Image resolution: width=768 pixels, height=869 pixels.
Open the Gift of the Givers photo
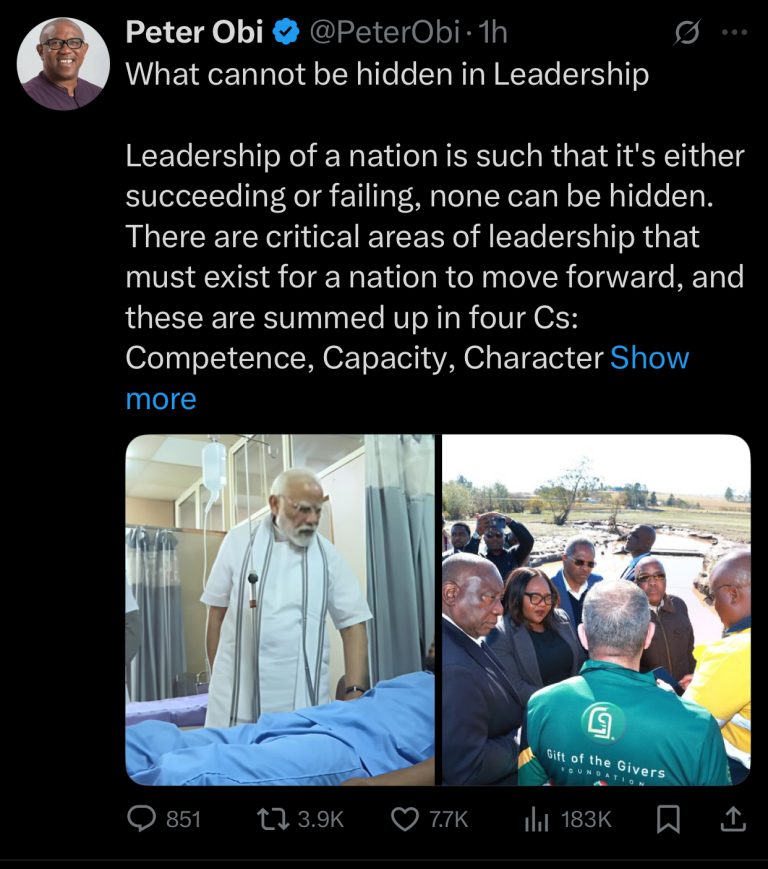point(596,610)
